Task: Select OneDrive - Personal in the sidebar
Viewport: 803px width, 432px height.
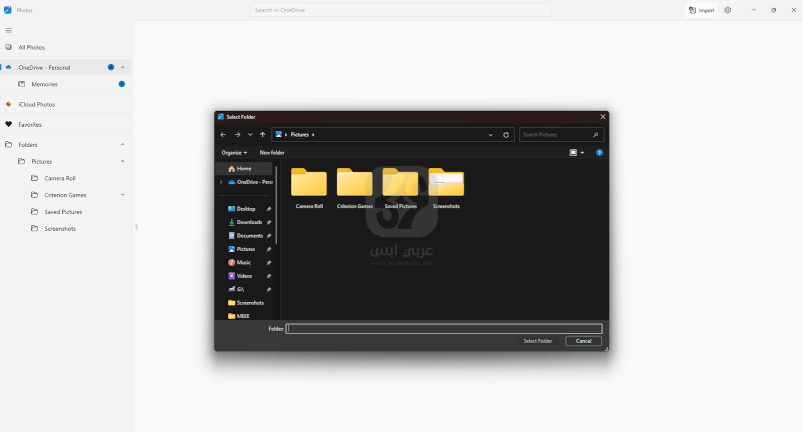Action: point(66,67)
